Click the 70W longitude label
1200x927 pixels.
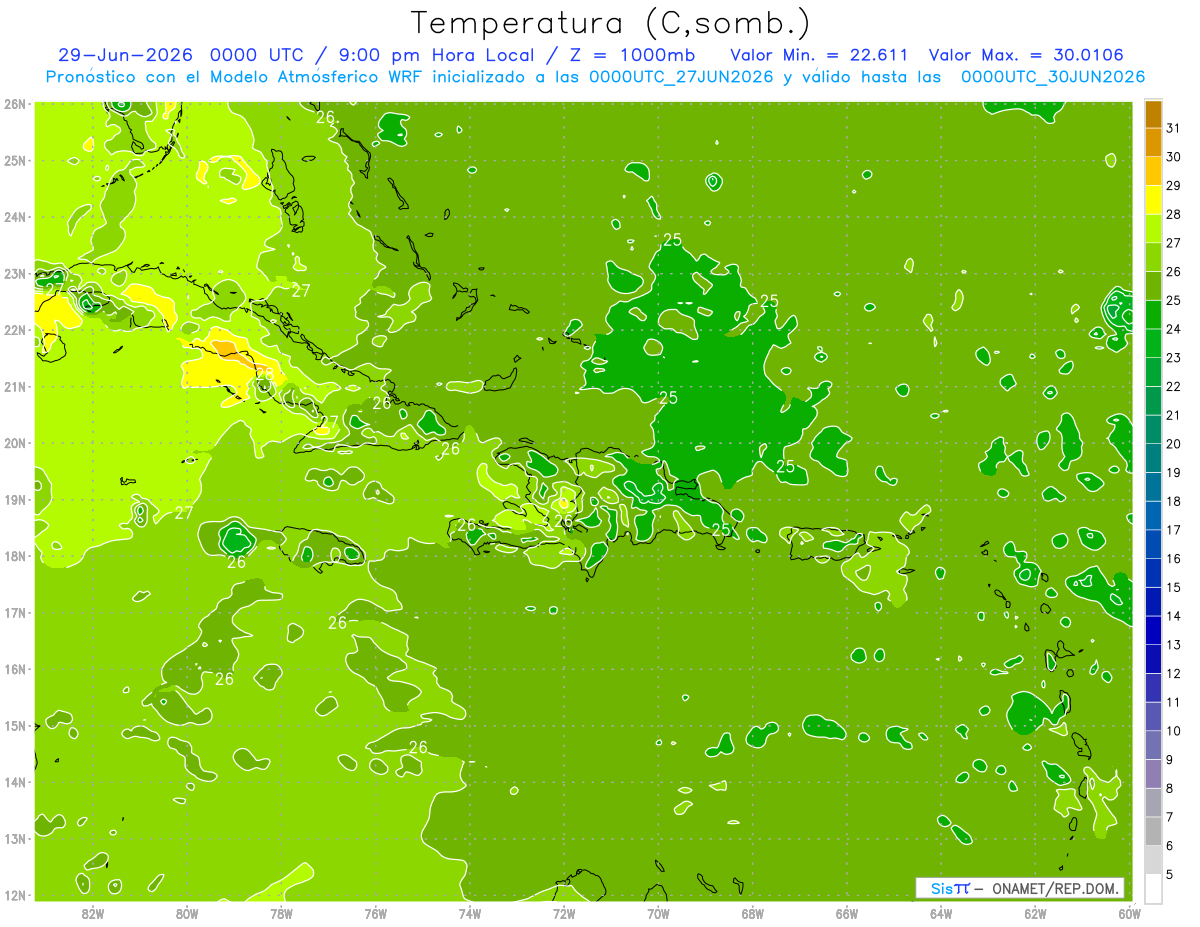pyautogui.click(x=658, y=913)
